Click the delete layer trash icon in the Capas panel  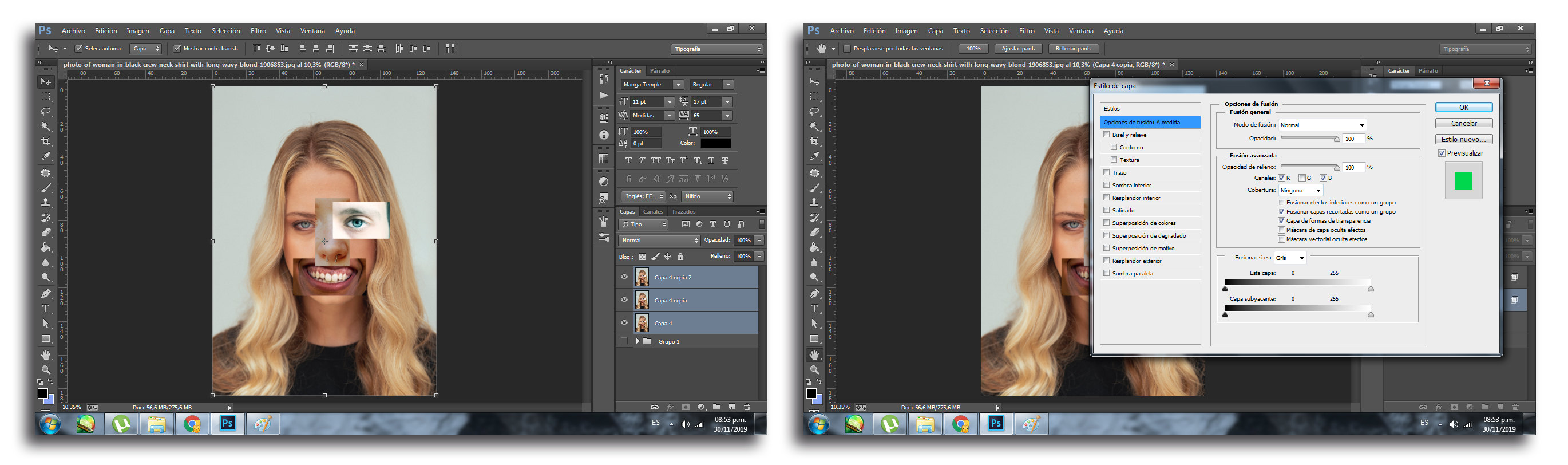(747, 407)
